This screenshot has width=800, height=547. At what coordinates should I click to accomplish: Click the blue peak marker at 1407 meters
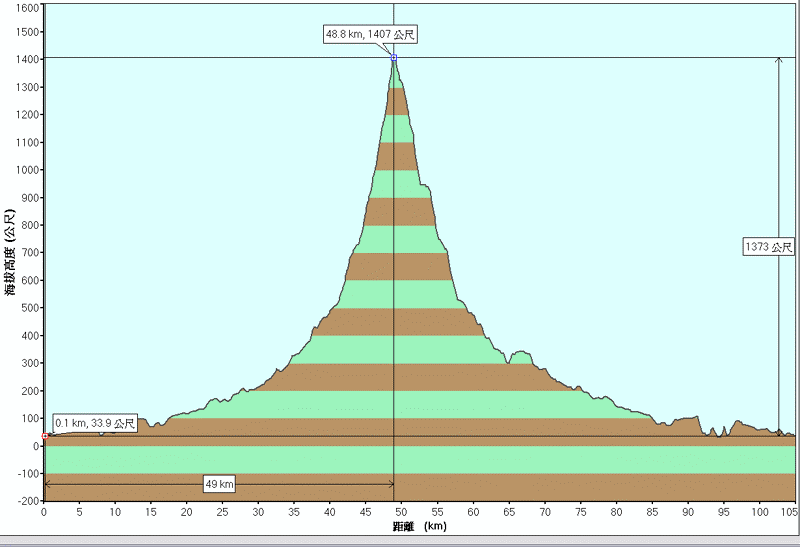[394, 58]
